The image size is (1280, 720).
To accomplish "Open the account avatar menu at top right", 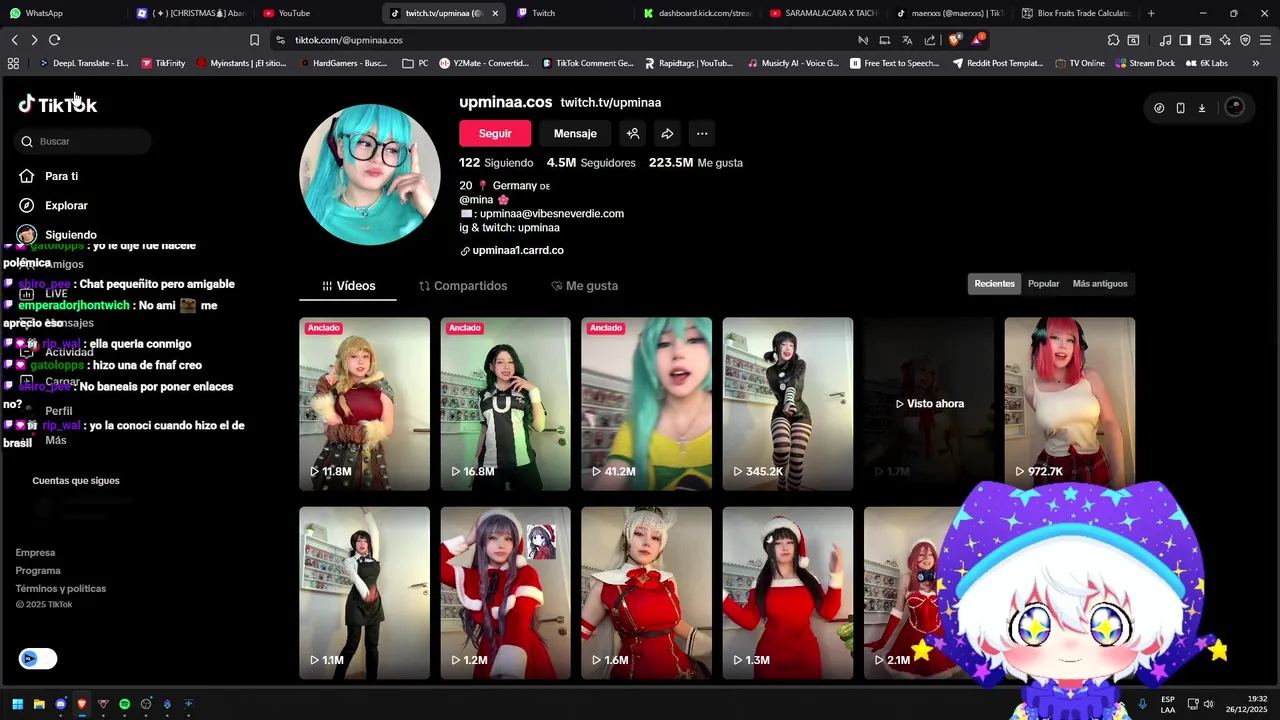I will pos(1234,107).
